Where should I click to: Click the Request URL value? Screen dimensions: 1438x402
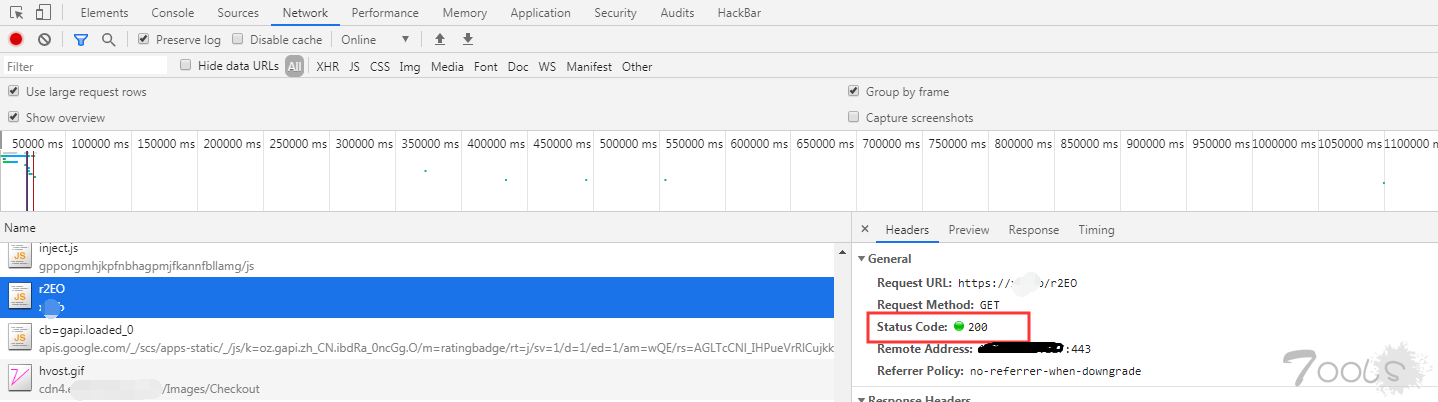pos(1018,283)
